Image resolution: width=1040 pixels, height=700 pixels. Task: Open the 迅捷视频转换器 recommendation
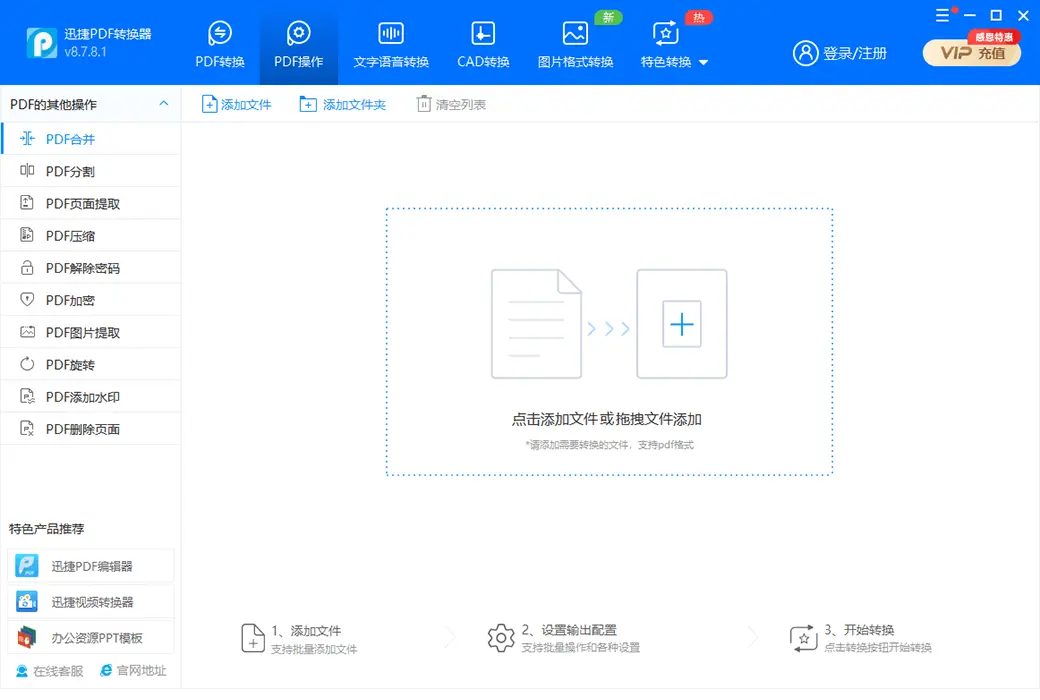click(x=91, y=602)
